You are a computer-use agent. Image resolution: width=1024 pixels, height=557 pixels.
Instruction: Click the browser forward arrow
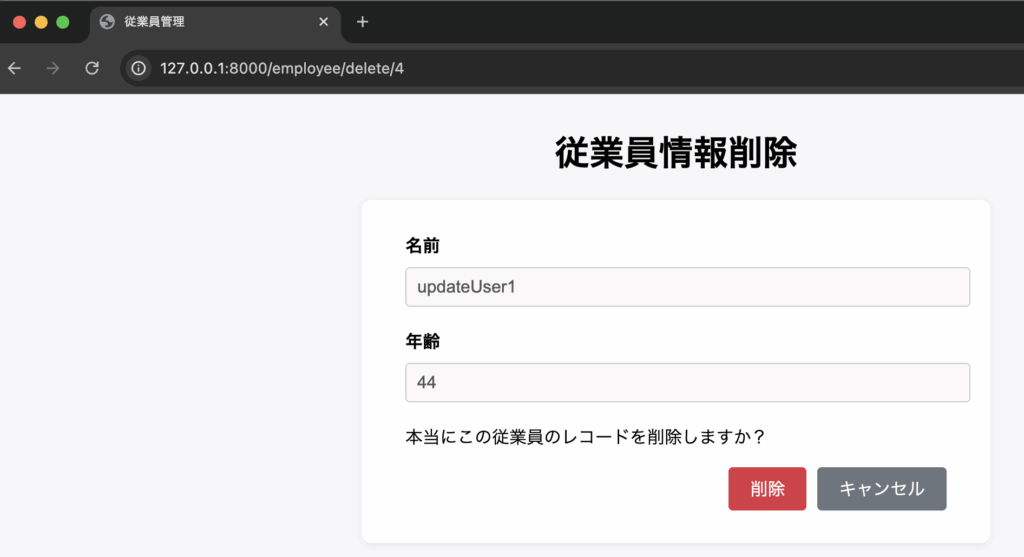(x=53, y=68)
